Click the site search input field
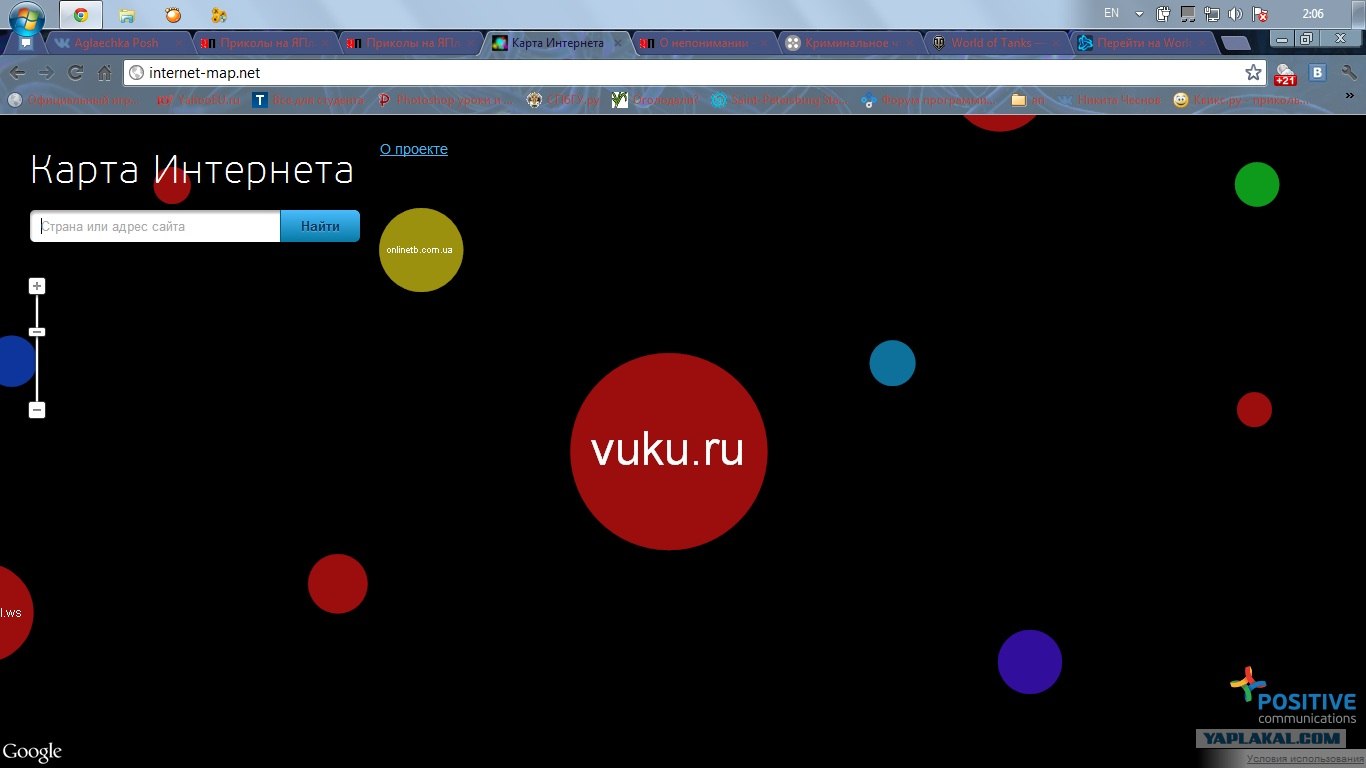The image size is (1366, 768). 156,227
